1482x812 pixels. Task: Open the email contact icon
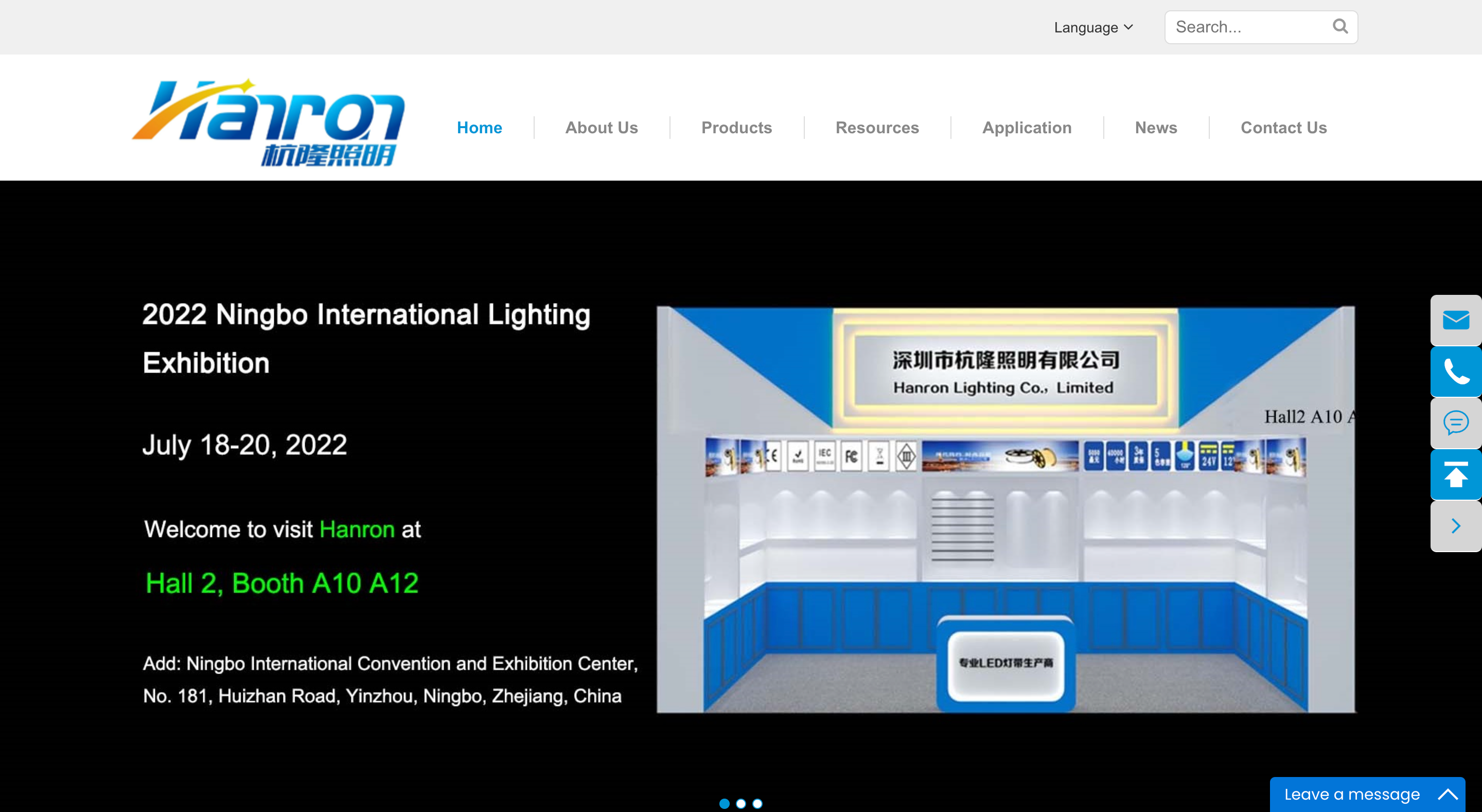(x=1456, y=320)
